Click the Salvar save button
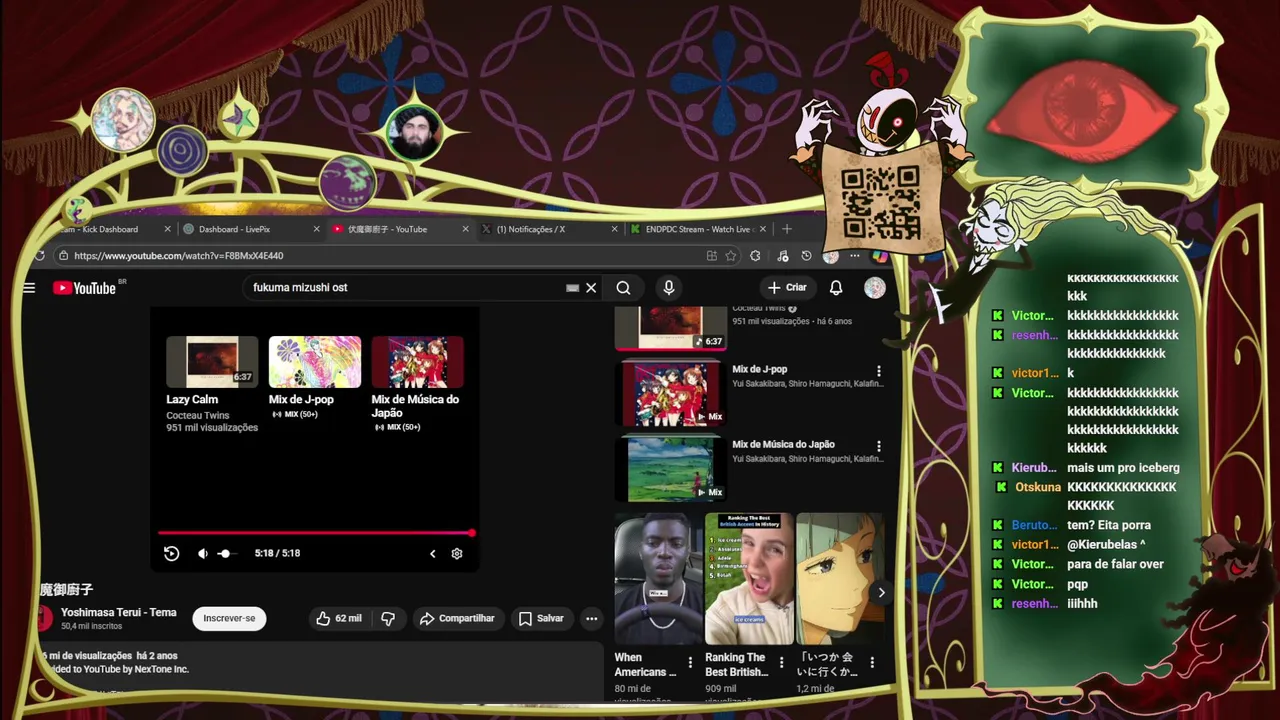1280x720 pixels. [541, 618]
